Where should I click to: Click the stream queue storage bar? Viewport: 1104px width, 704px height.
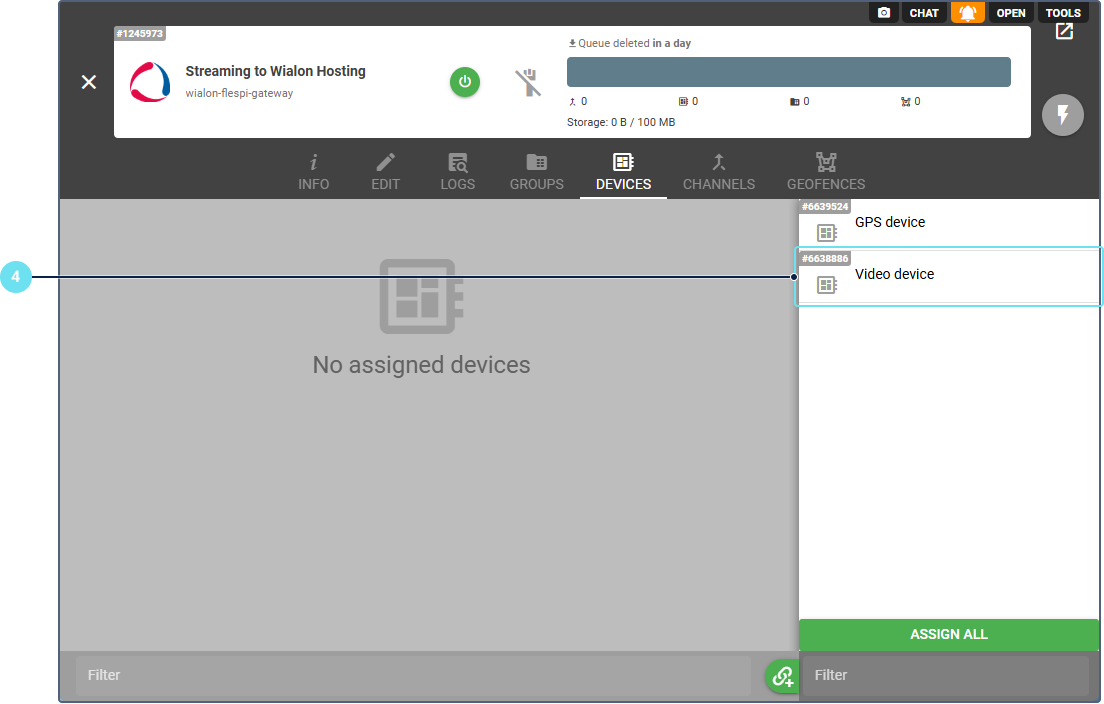tap(788, 72)
